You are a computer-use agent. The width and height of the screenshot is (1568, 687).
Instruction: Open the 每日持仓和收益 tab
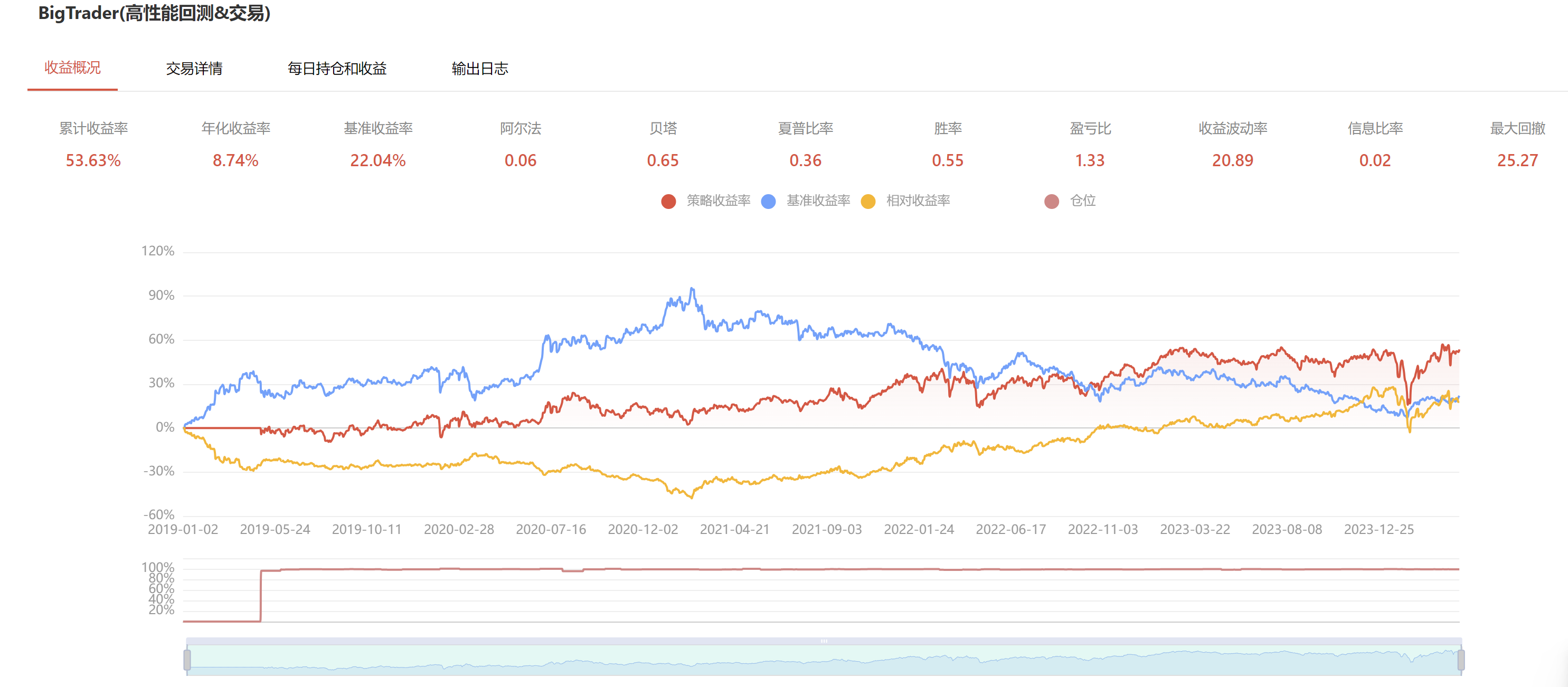(337, 68)
